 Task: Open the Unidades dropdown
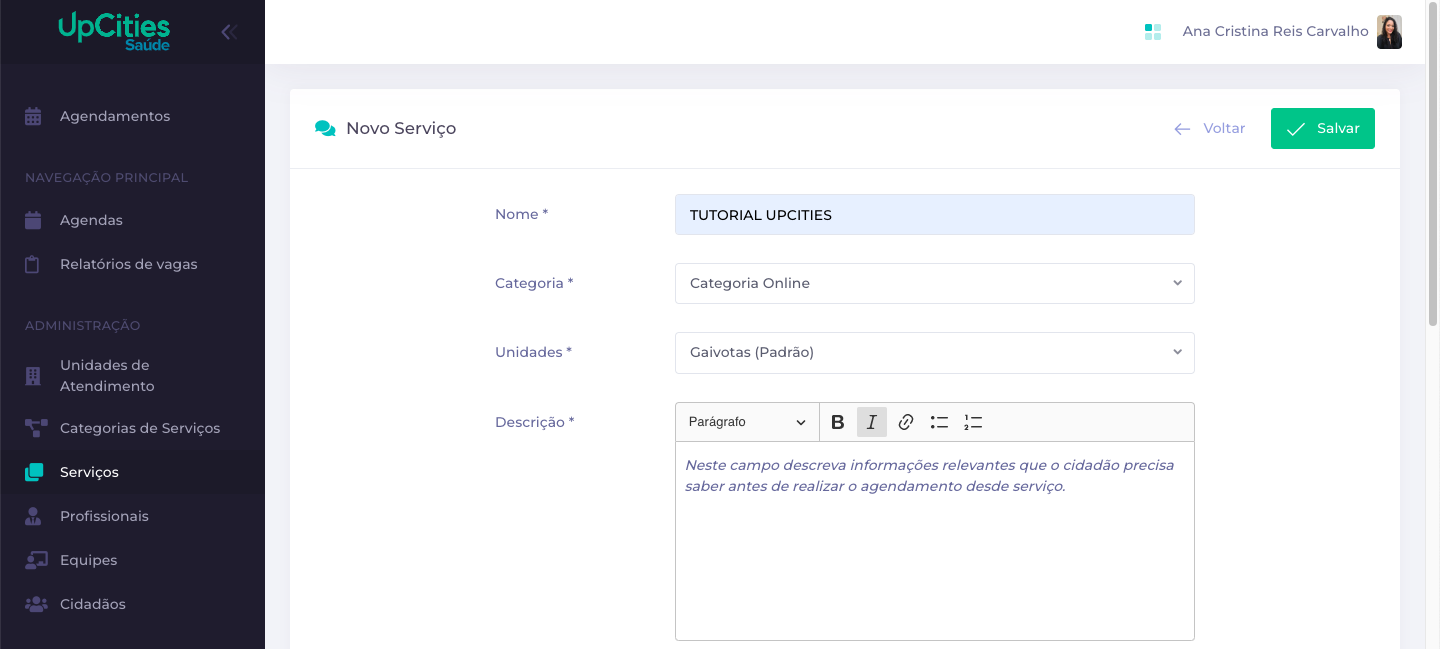[x=934, y=352]
